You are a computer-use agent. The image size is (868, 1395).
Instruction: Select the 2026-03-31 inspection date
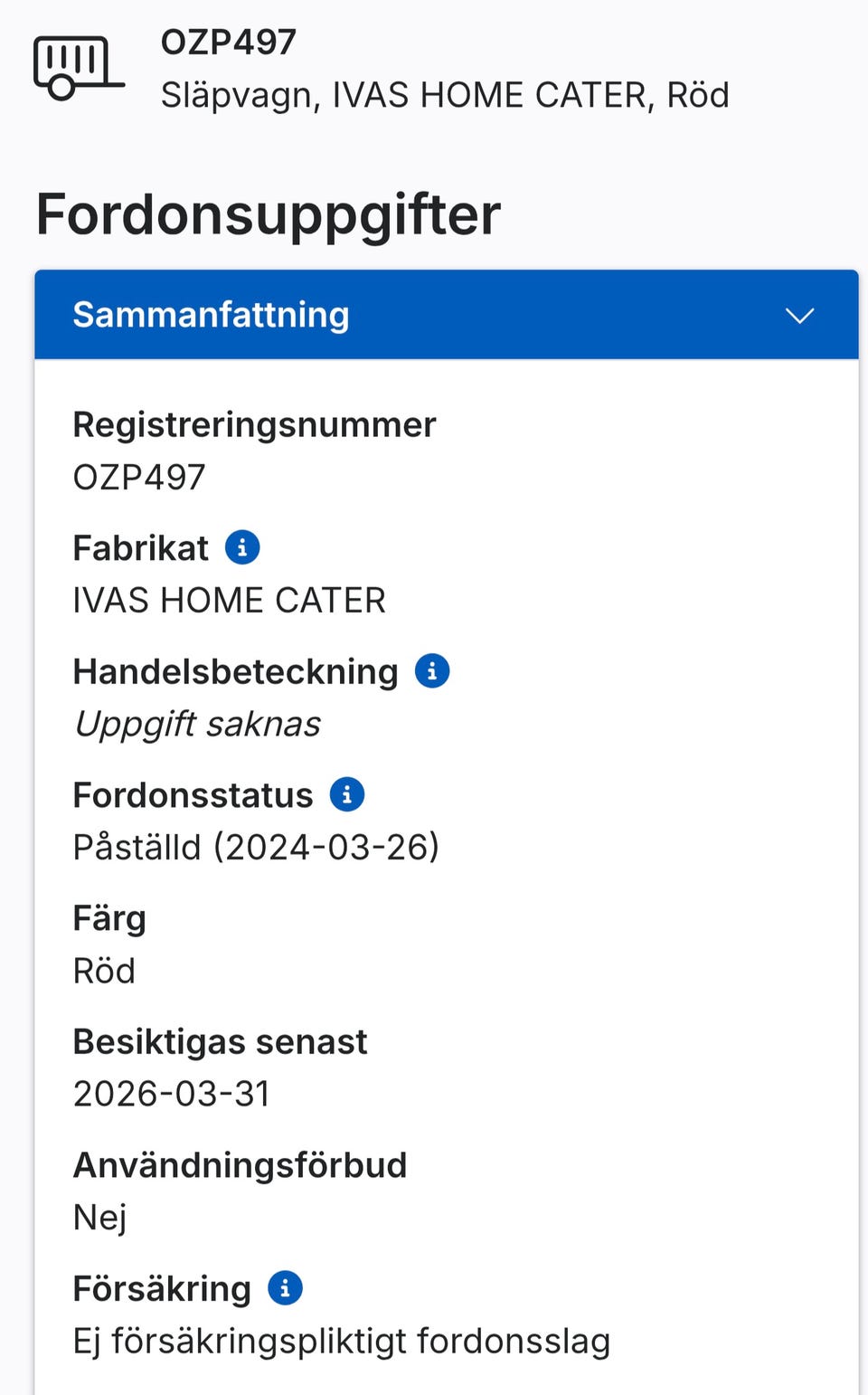pos(172,1094)
